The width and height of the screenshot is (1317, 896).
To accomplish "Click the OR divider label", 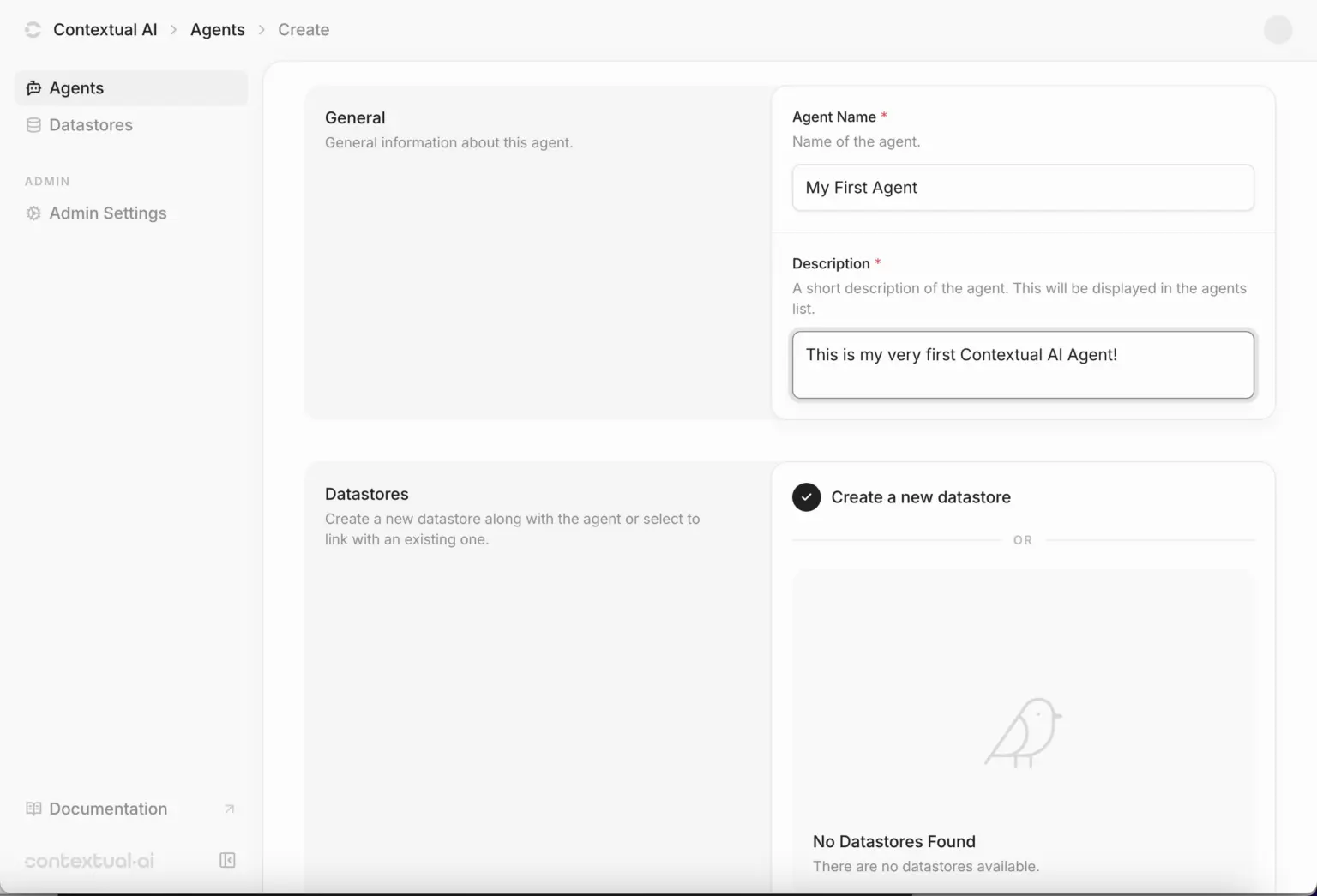I will [x=1023, y=540].
